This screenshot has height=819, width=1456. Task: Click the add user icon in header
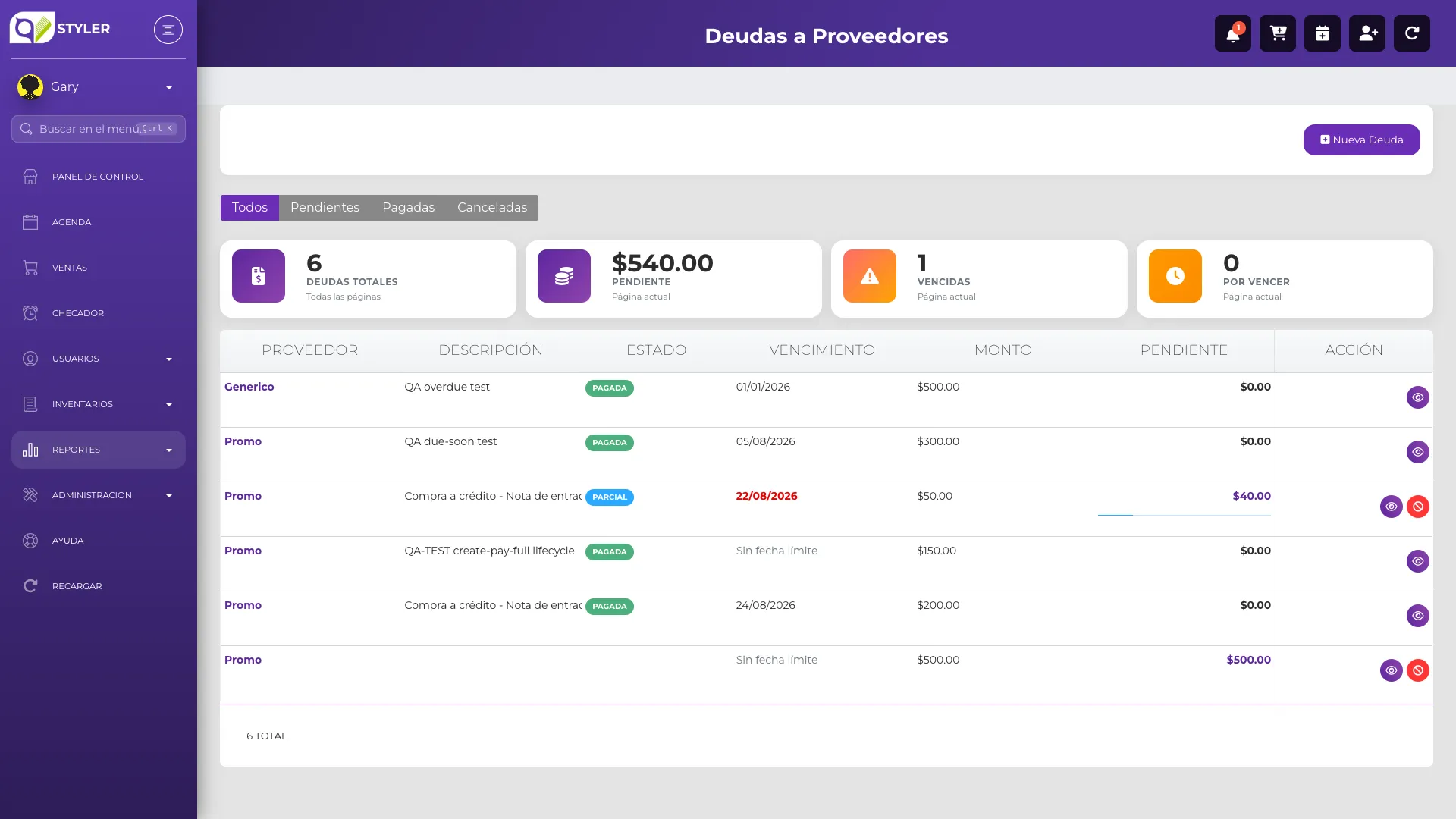point(1367,33)
